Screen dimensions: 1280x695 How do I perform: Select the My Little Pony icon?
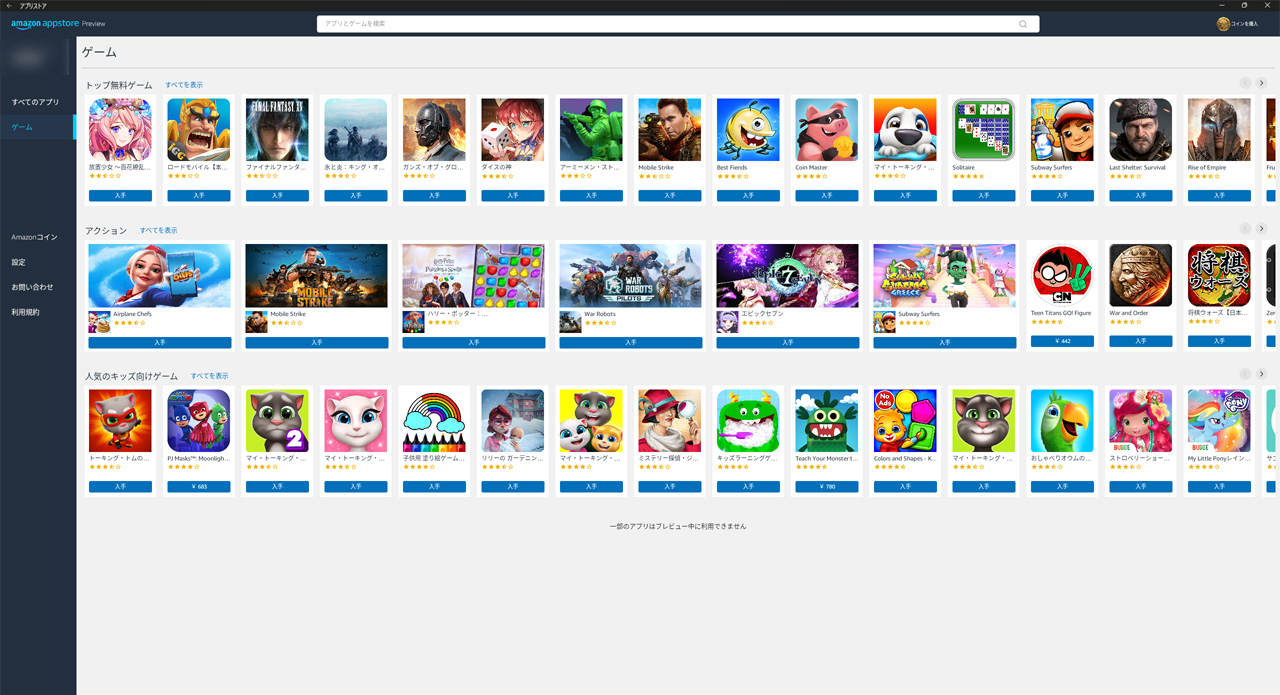[1219, 421]
